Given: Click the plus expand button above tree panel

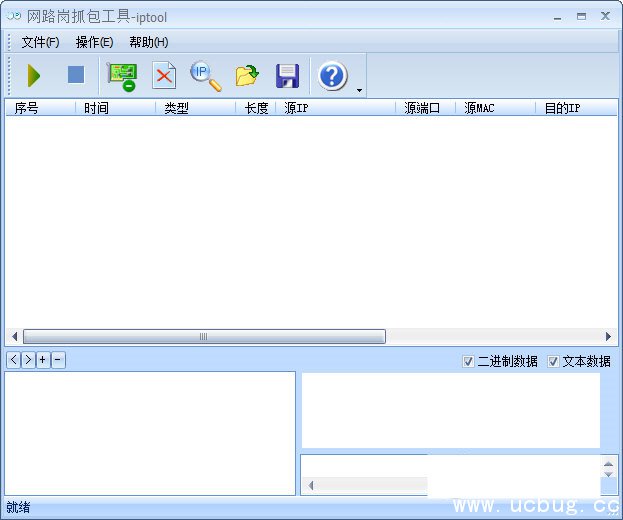Looking at the screenshot, I should (43, 360).
